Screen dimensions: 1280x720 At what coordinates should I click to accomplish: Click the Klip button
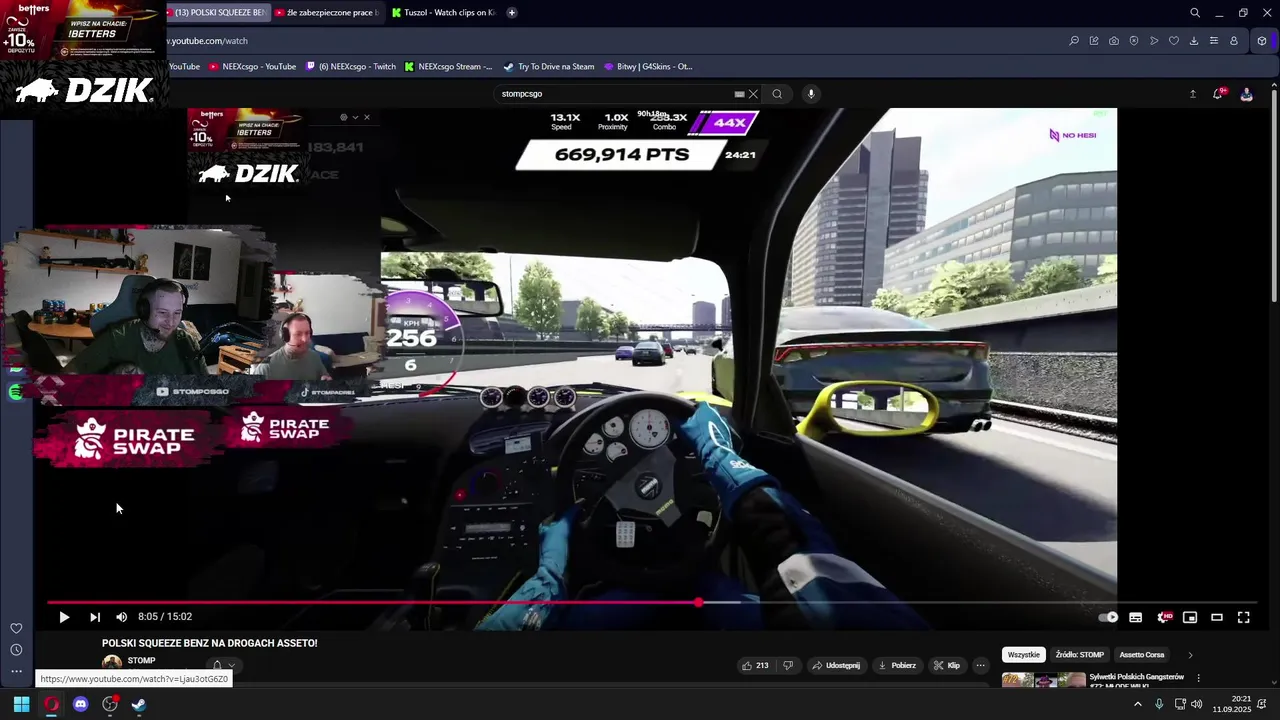947,665
